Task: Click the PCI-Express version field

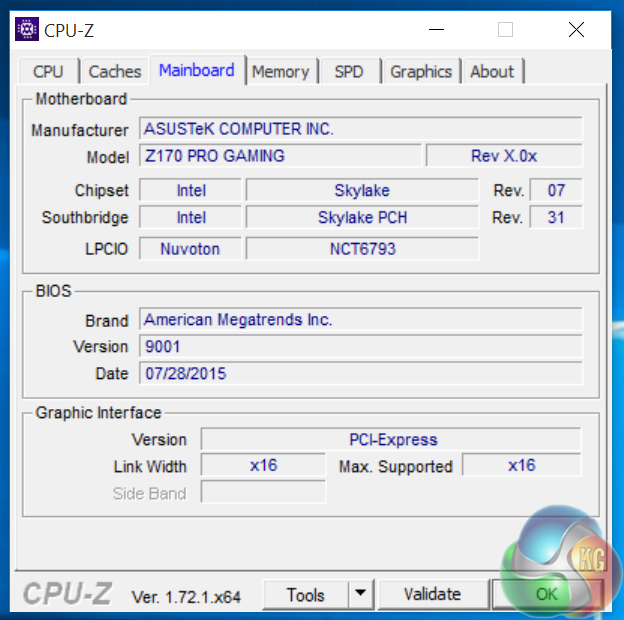Action: click(x=391, y=439)
